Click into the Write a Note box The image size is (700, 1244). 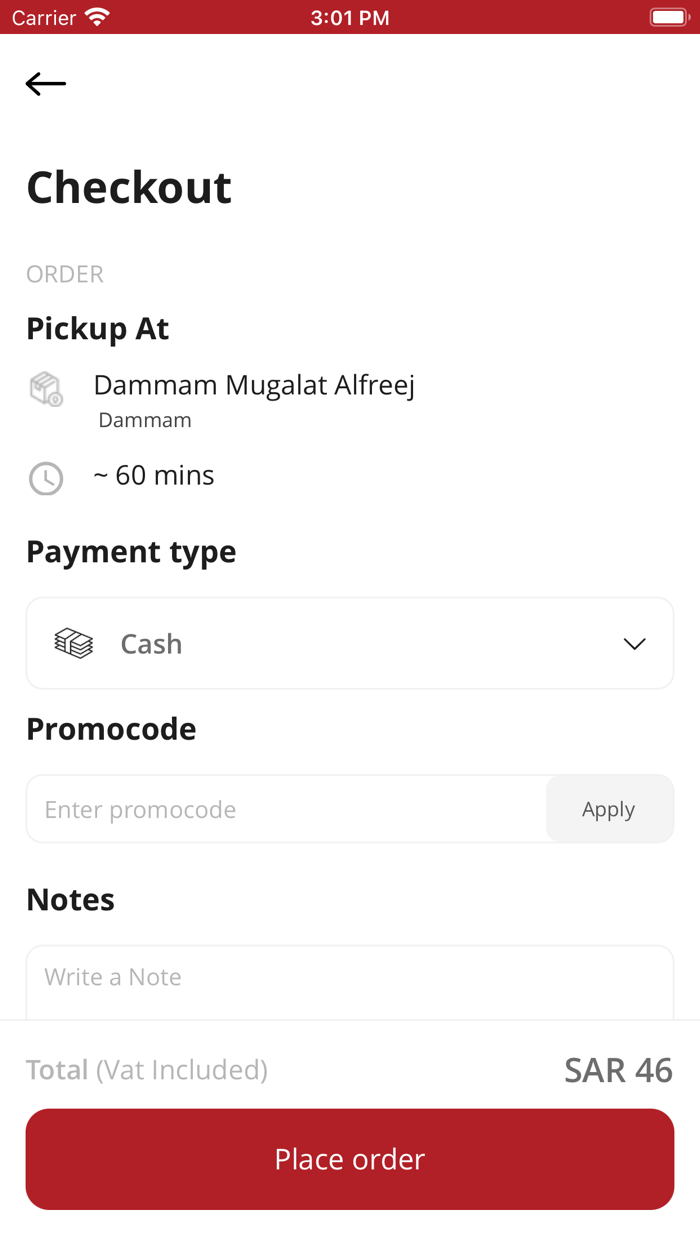point(350,980)
